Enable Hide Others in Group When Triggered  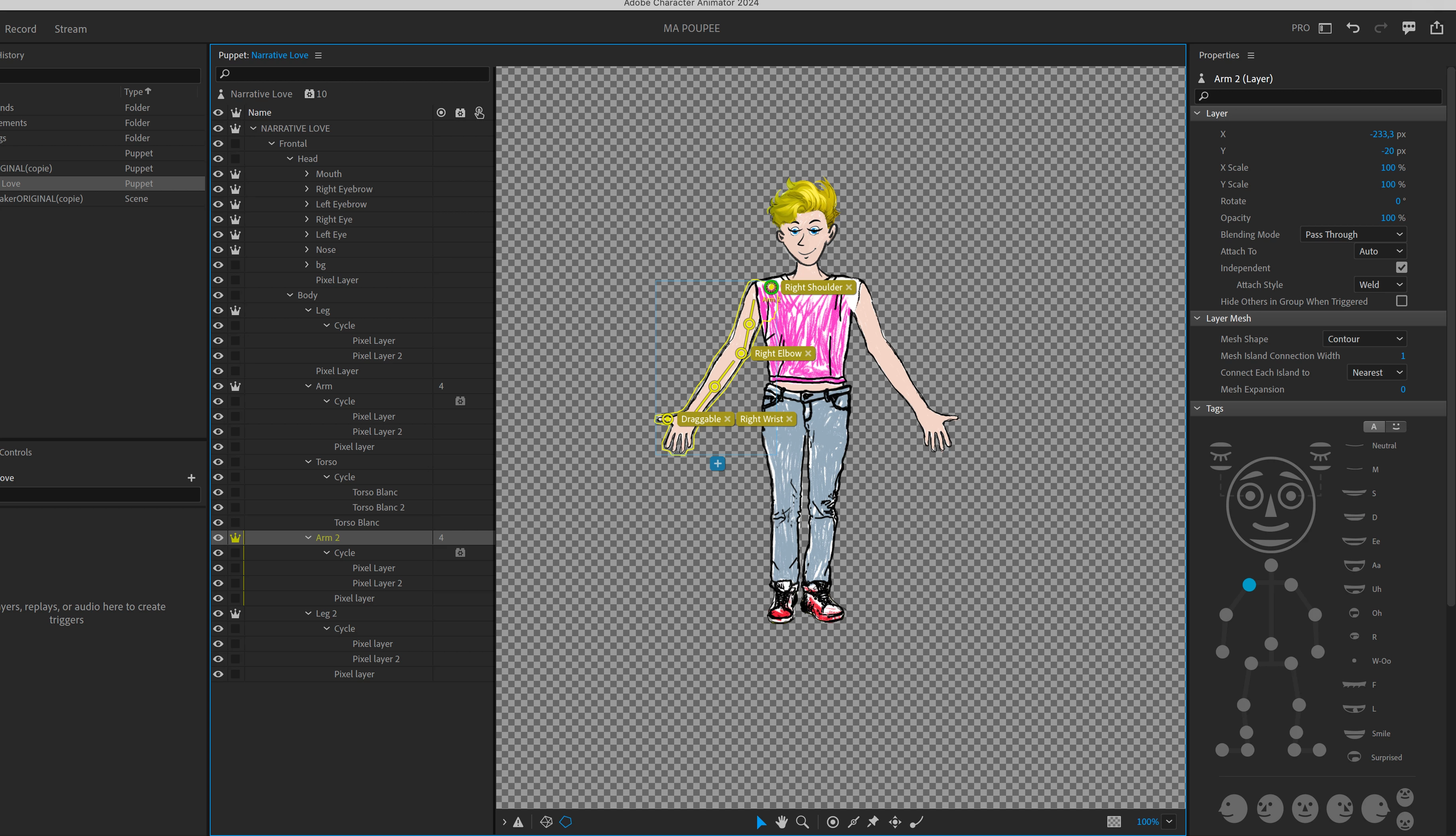[x=1401, y=302]
